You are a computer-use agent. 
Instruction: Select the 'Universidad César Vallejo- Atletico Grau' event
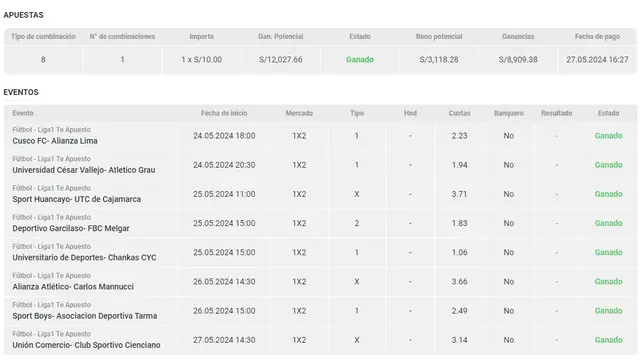click(x=84, y=170)
